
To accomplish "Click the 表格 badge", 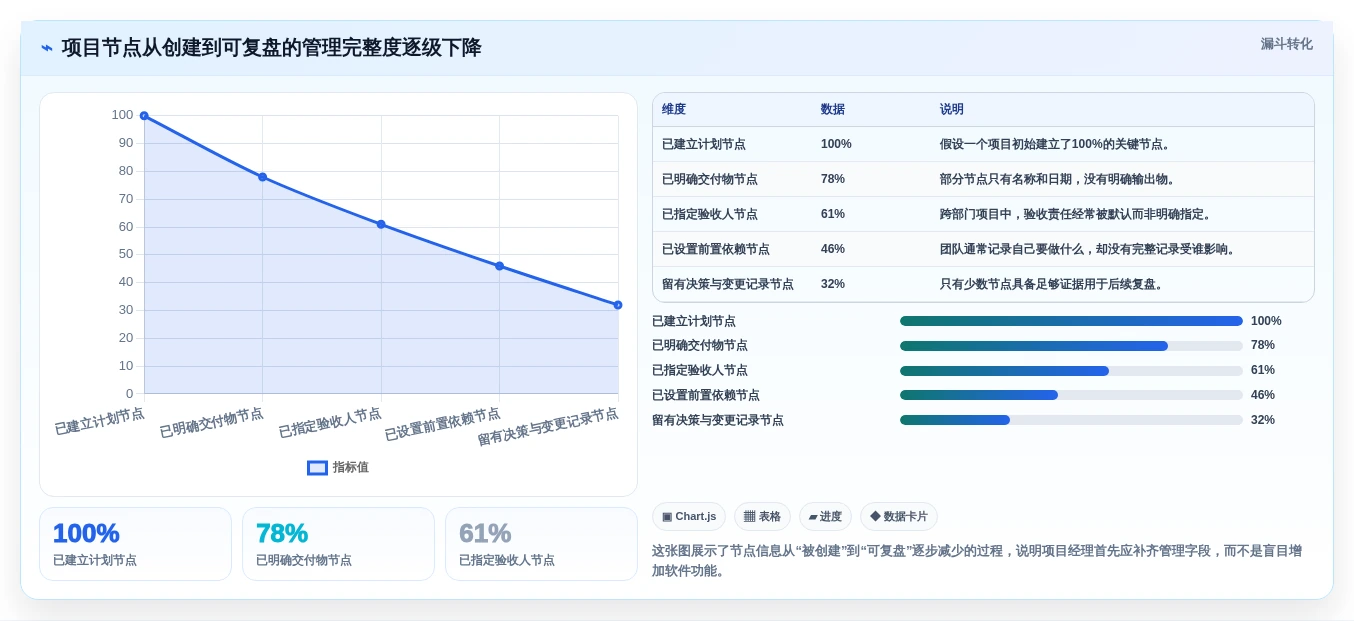I will 762,517.
